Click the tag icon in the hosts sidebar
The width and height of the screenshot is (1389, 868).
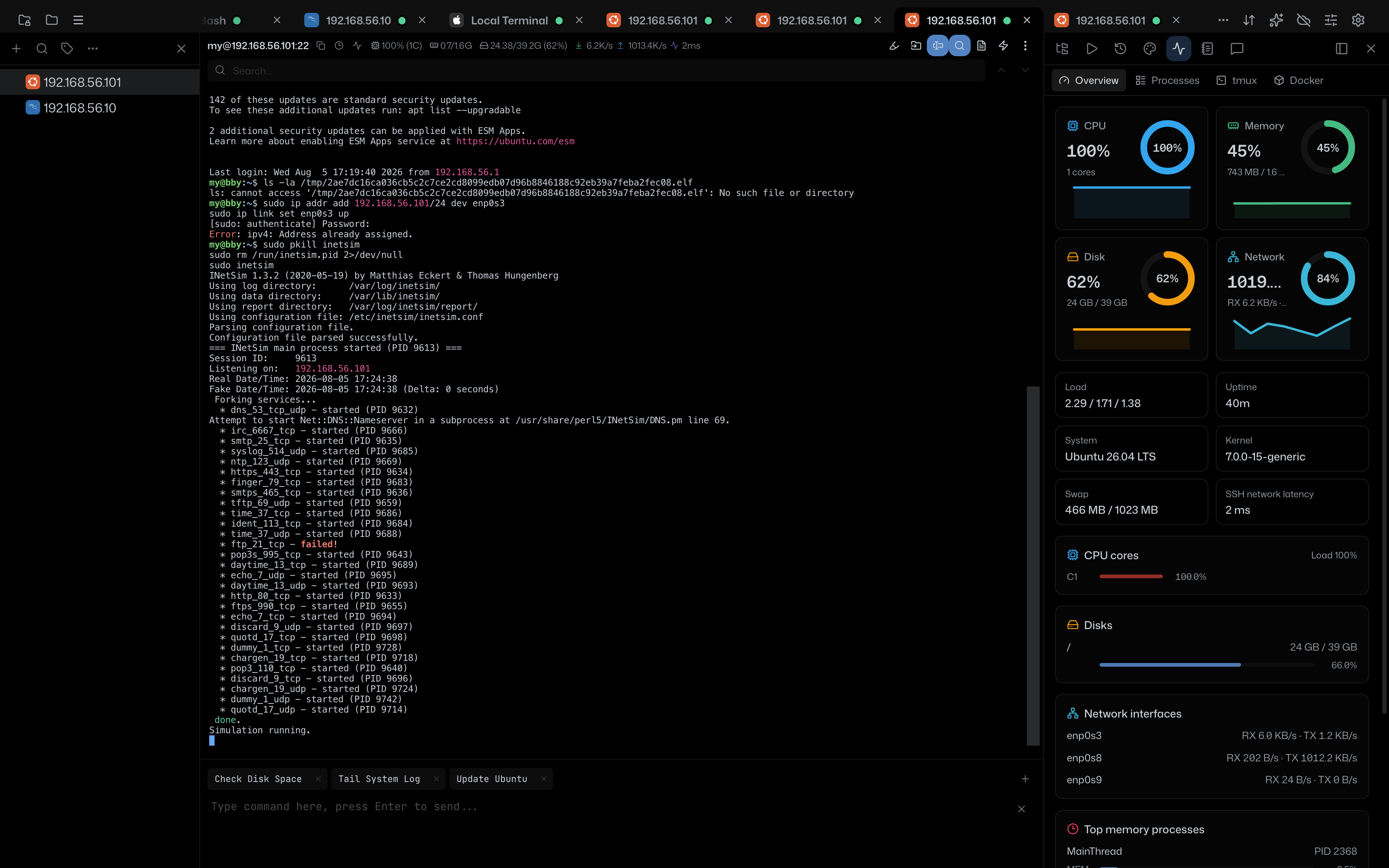67,49
